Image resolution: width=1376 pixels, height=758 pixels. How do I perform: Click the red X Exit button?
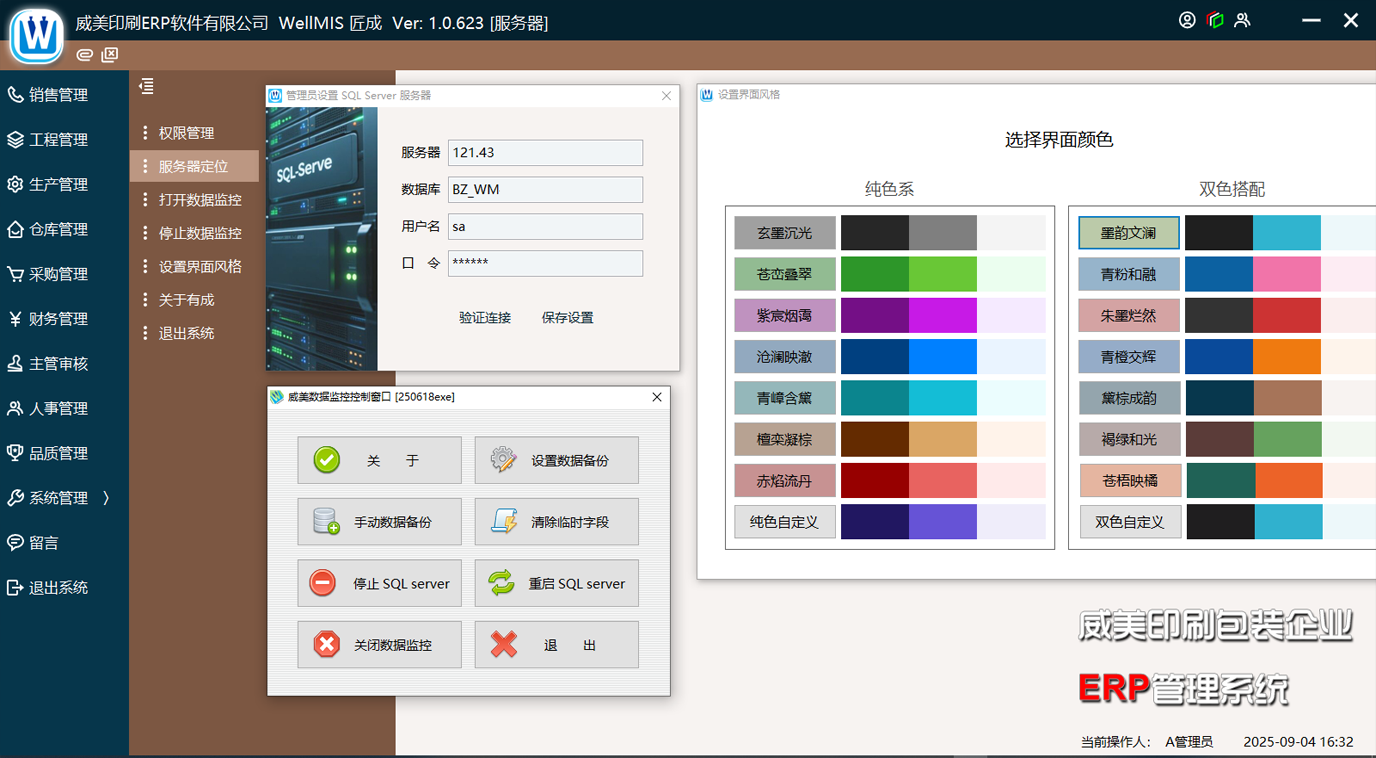[556, 645]
